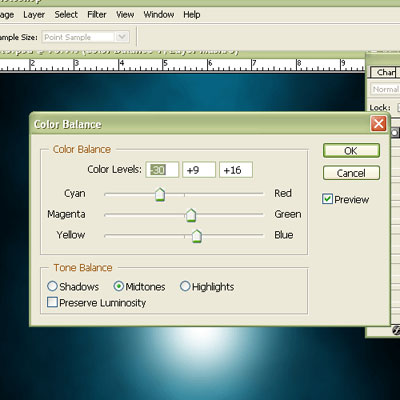The height and width of the screenshot is (400, 400).
Task: Click the Color Levels field showing +16
Action: tap(236, 170)
